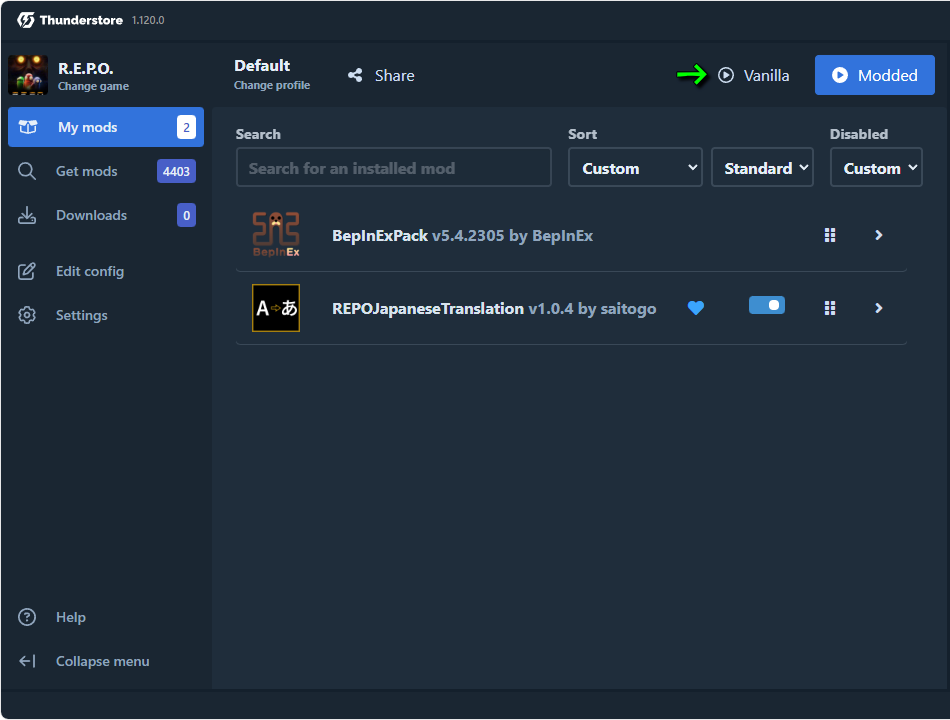The height and width of the screenshot is (720, 950).
Task: Click the Share icon
Action: coord(355,75)
